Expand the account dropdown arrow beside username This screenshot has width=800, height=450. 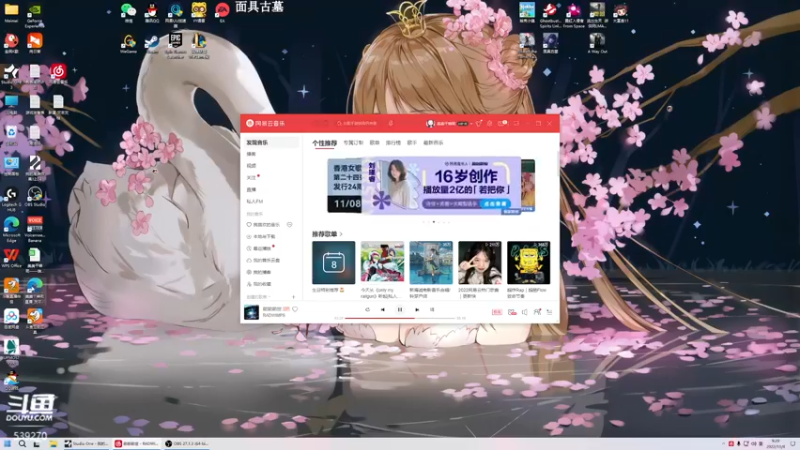(x=471, y=123)
